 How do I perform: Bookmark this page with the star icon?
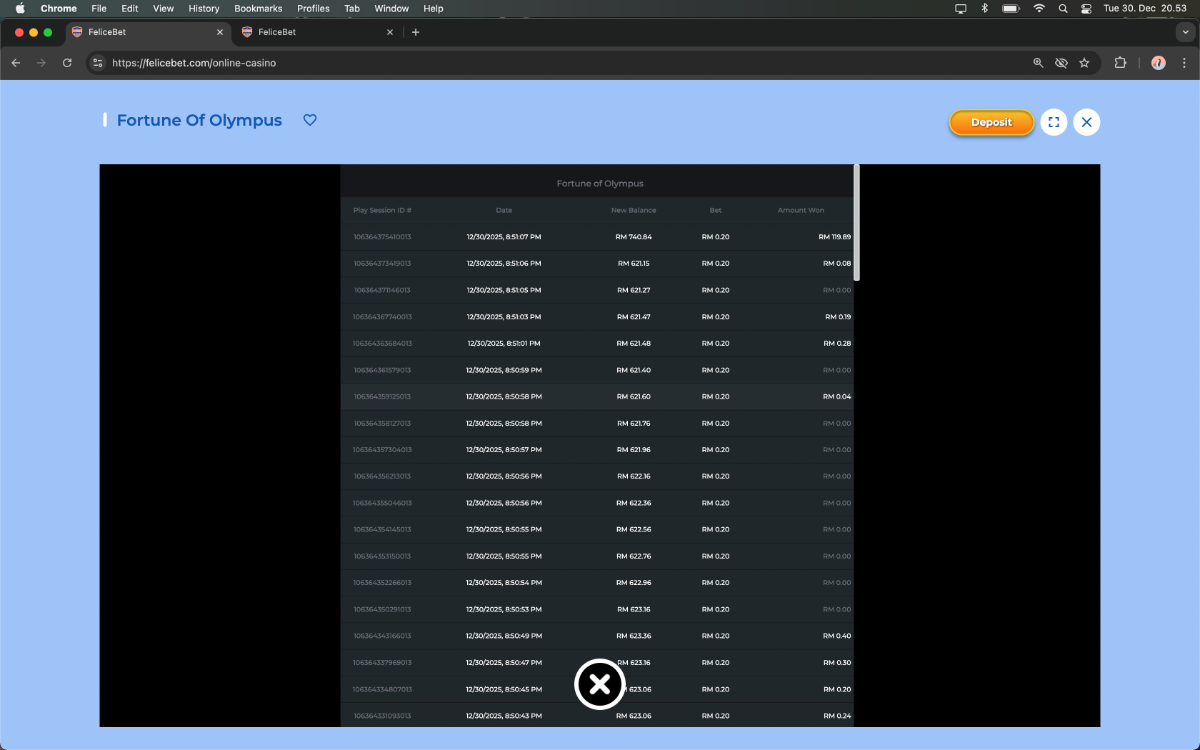[1084, 63]
